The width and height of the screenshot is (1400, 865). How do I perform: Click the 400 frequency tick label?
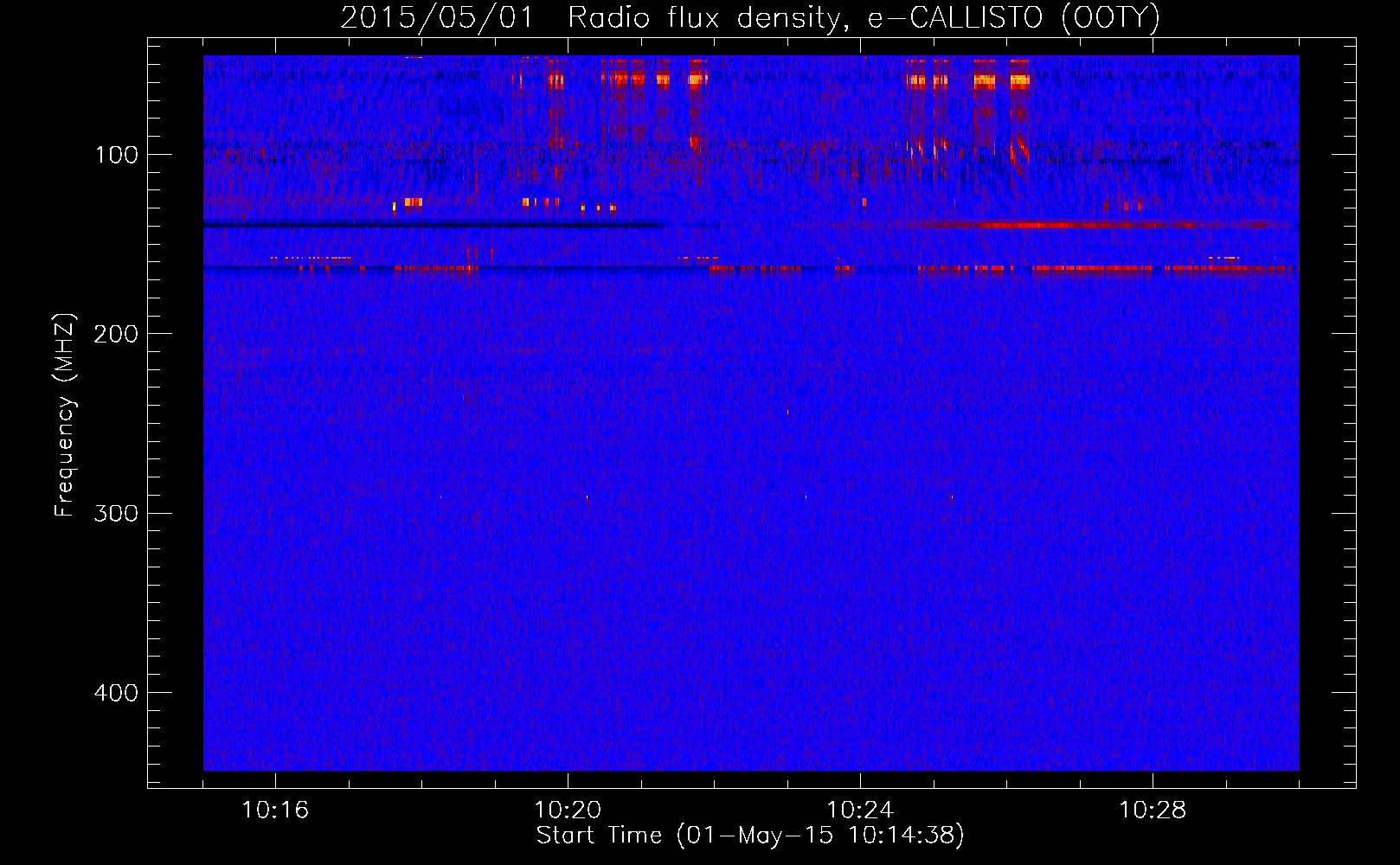[116, 693]
